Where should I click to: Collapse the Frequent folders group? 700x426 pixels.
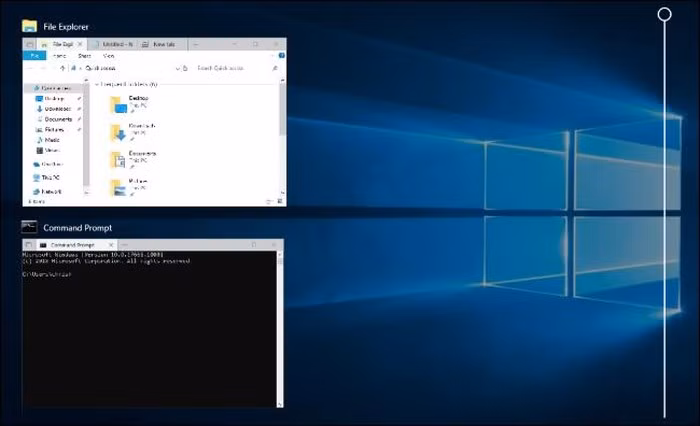[x=97, y=85]
